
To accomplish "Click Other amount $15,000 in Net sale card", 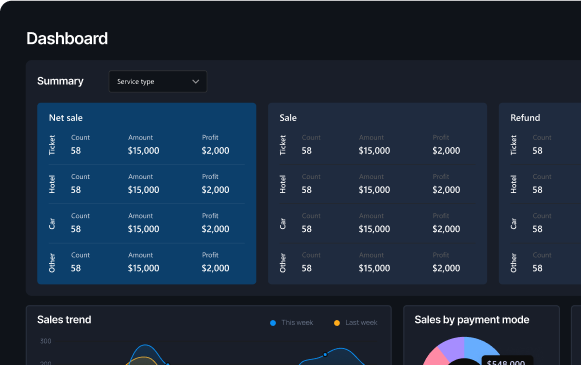I will coord(143,268).
